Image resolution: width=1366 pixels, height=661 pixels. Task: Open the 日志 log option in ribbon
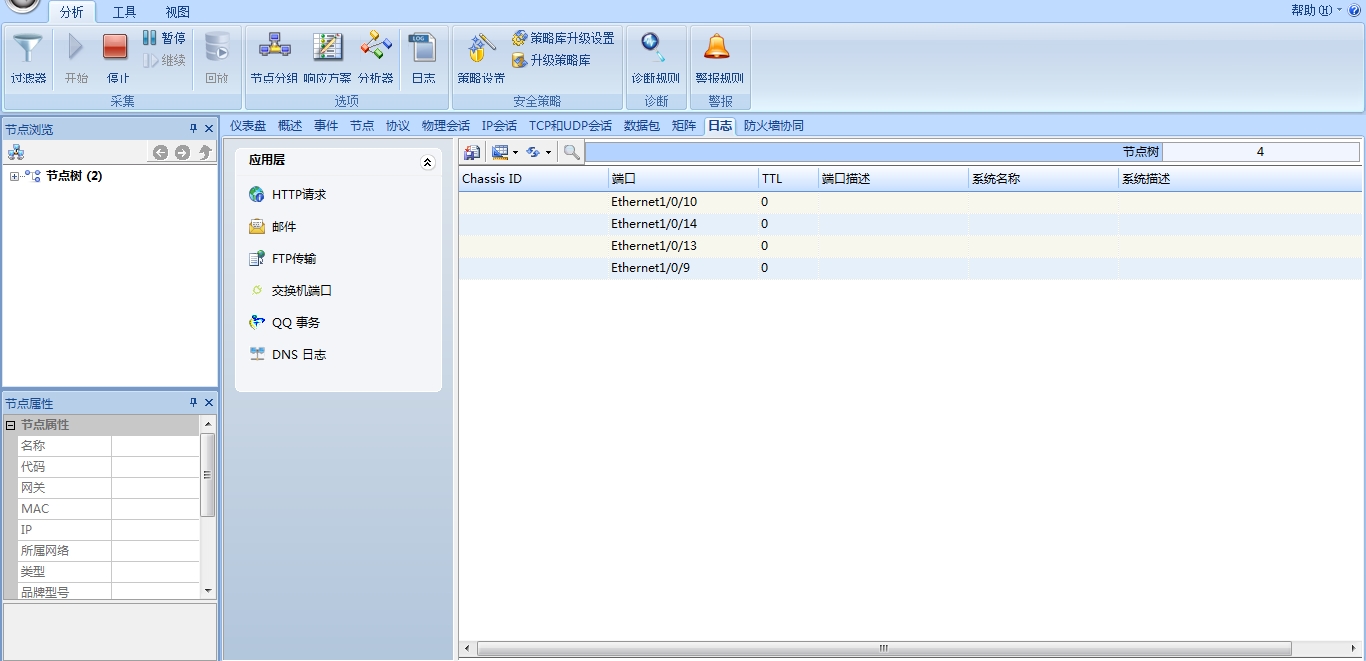[423, 58]
